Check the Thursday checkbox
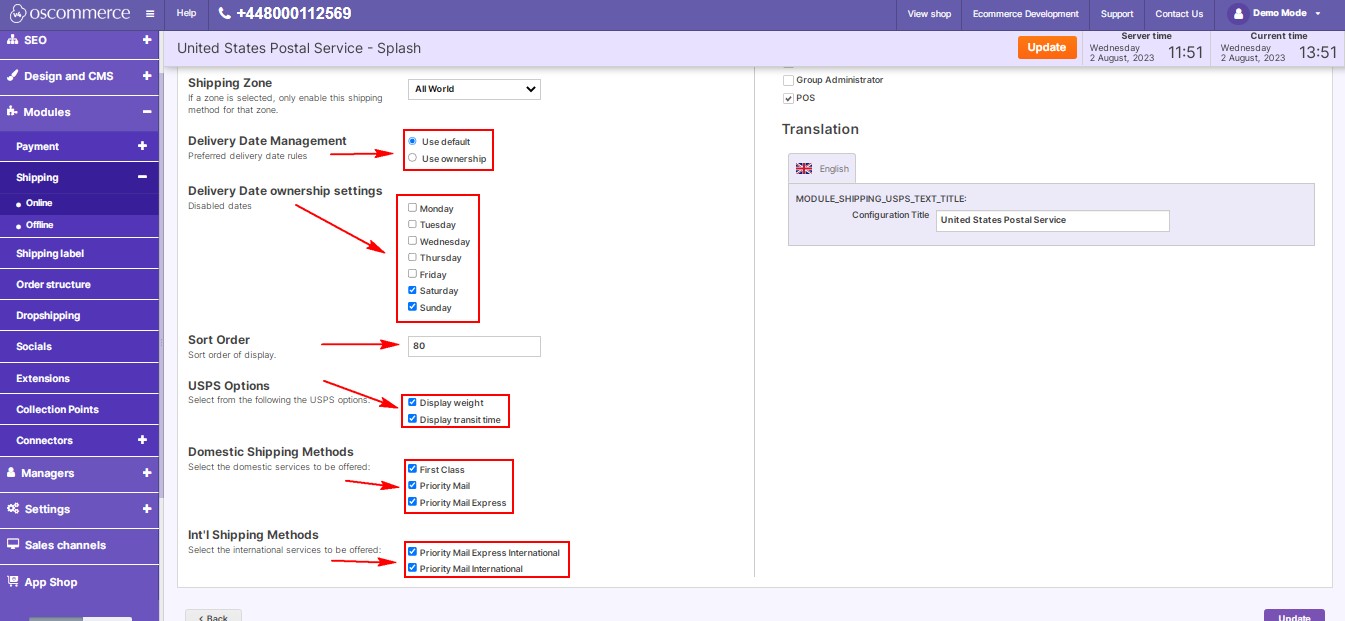 click(x=412, y=258)
